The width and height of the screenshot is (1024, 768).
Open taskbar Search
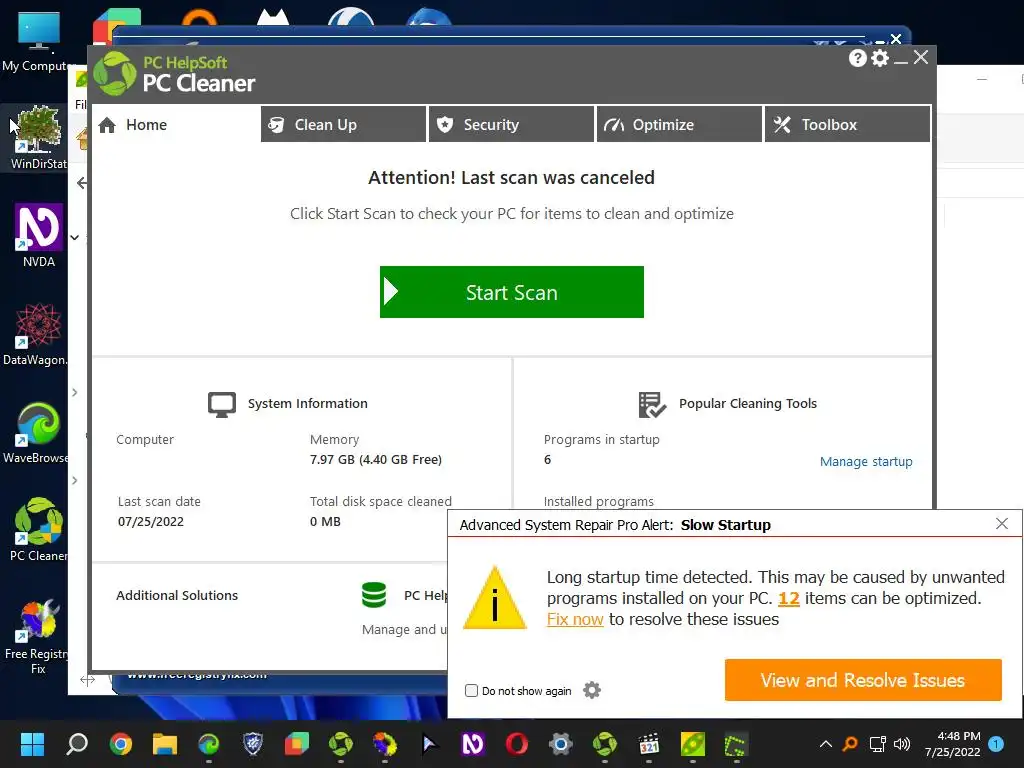(77, 744)
